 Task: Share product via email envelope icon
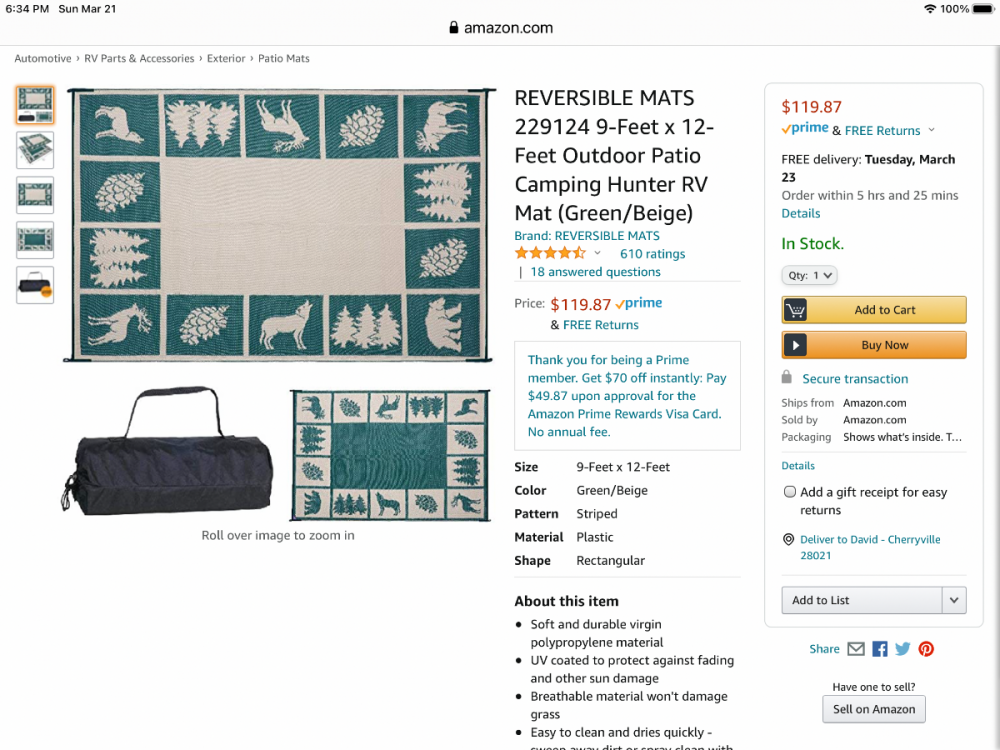(856, 649)
